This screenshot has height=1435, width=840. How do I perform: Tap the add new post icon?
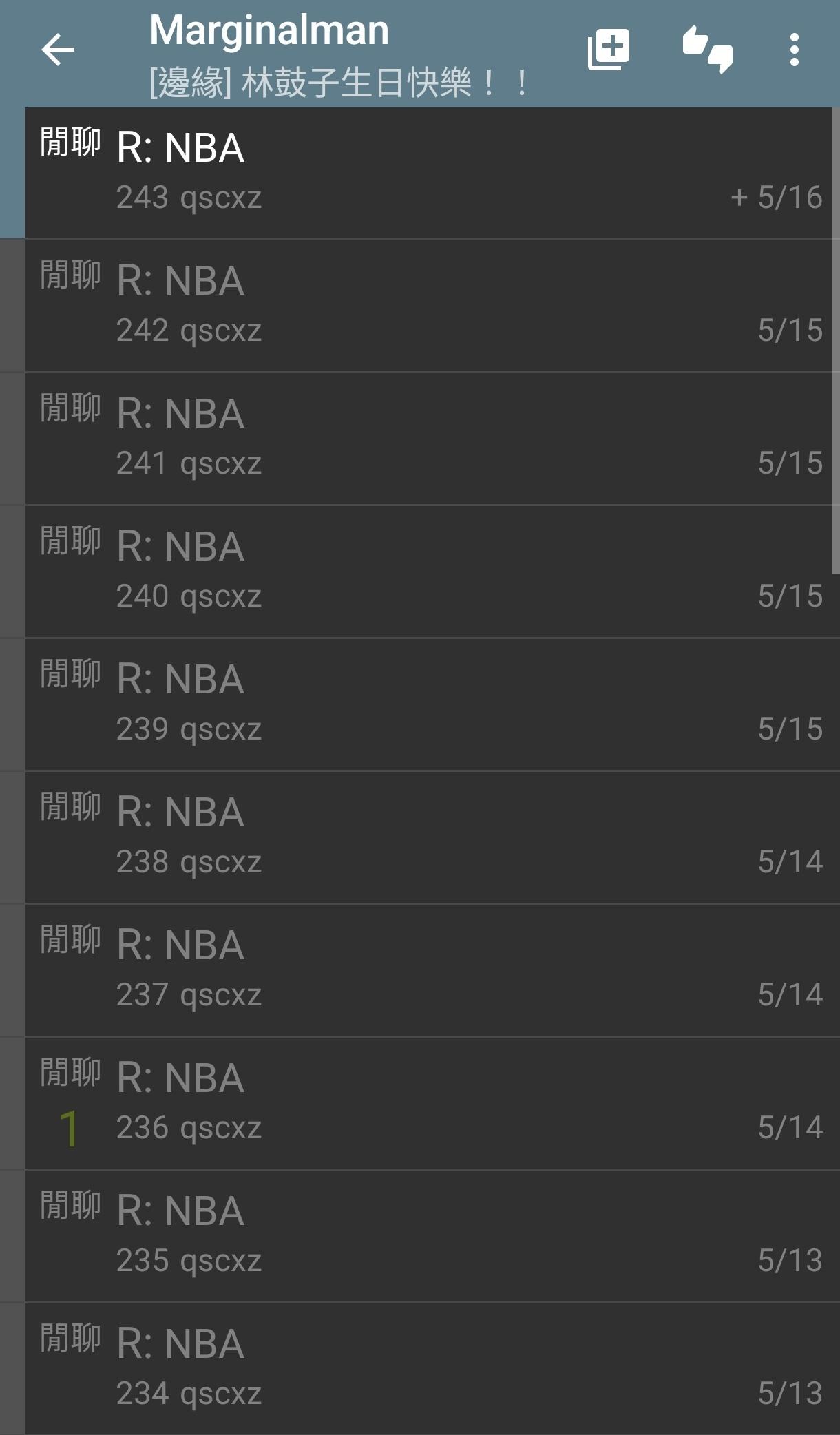click(609, 50)
